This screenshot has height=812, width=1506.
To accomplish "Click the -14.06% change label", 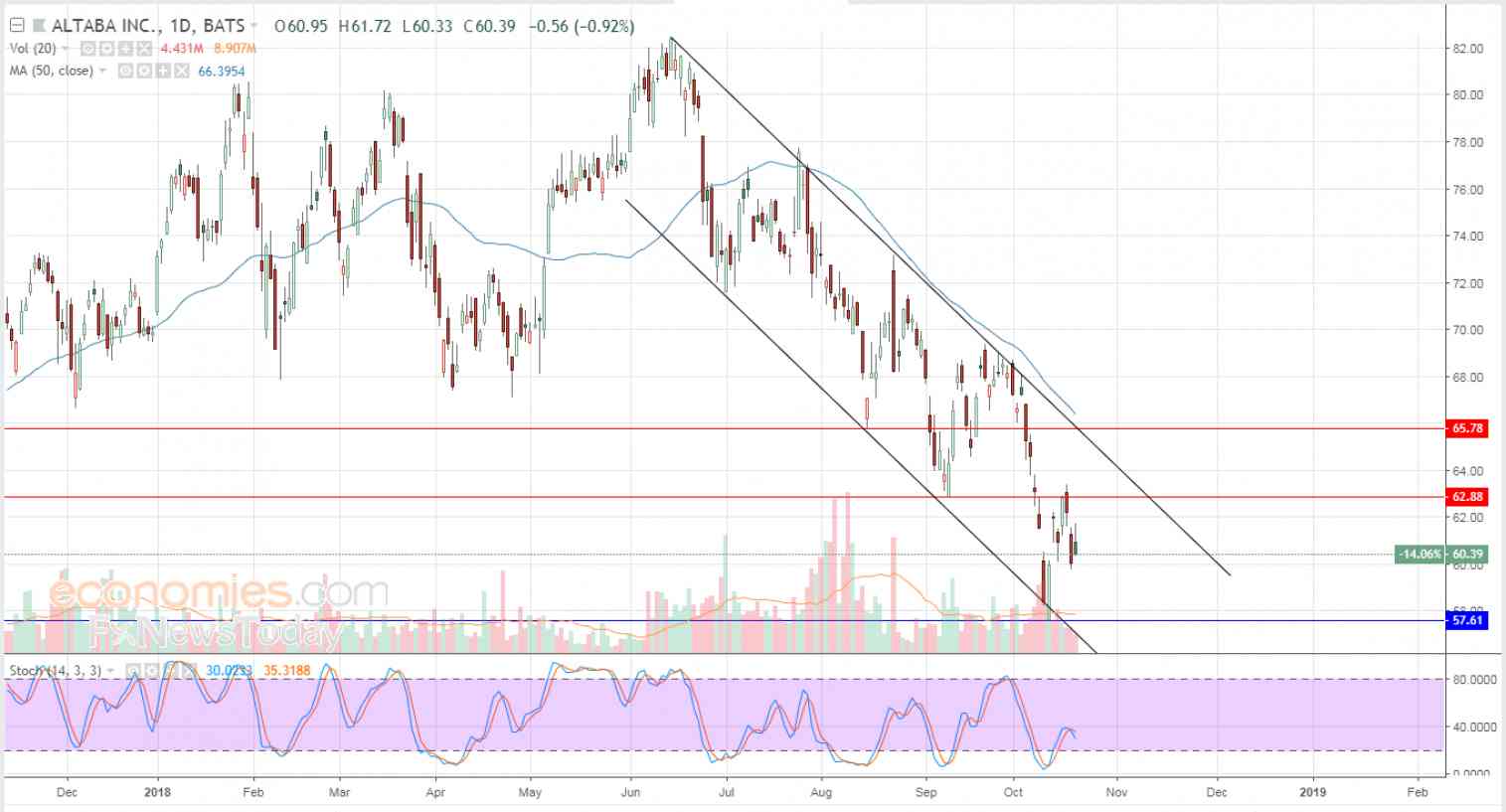I will 1420,554.
